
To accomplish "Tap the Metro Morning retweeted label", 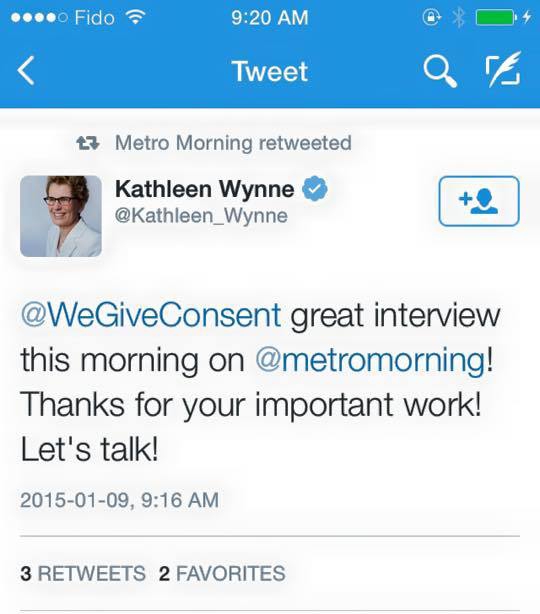I will point(233,143).
